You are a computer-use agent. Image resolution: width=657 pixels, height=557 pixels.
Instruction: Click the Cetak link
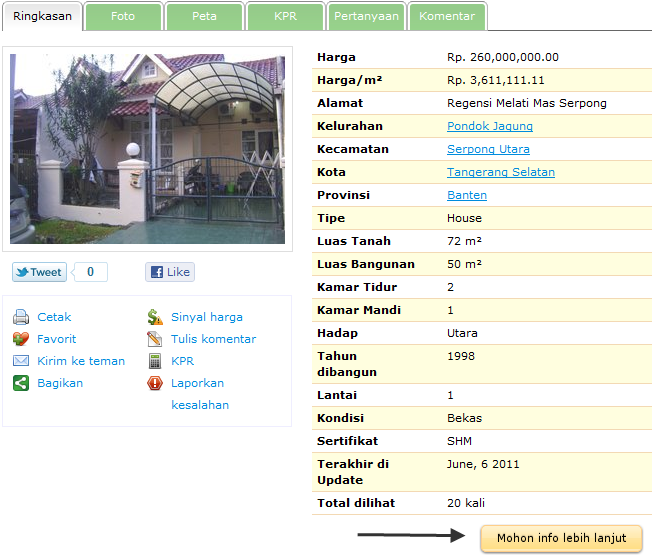click(x=54, y=317)
